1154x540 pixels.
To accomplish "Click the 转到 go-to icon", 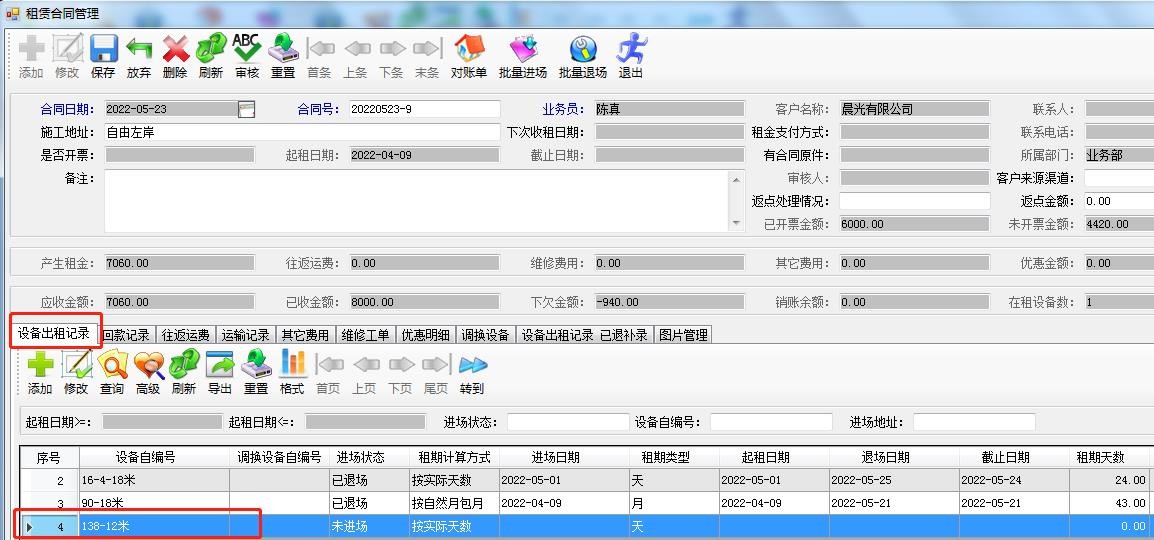I will pos(472,364).
